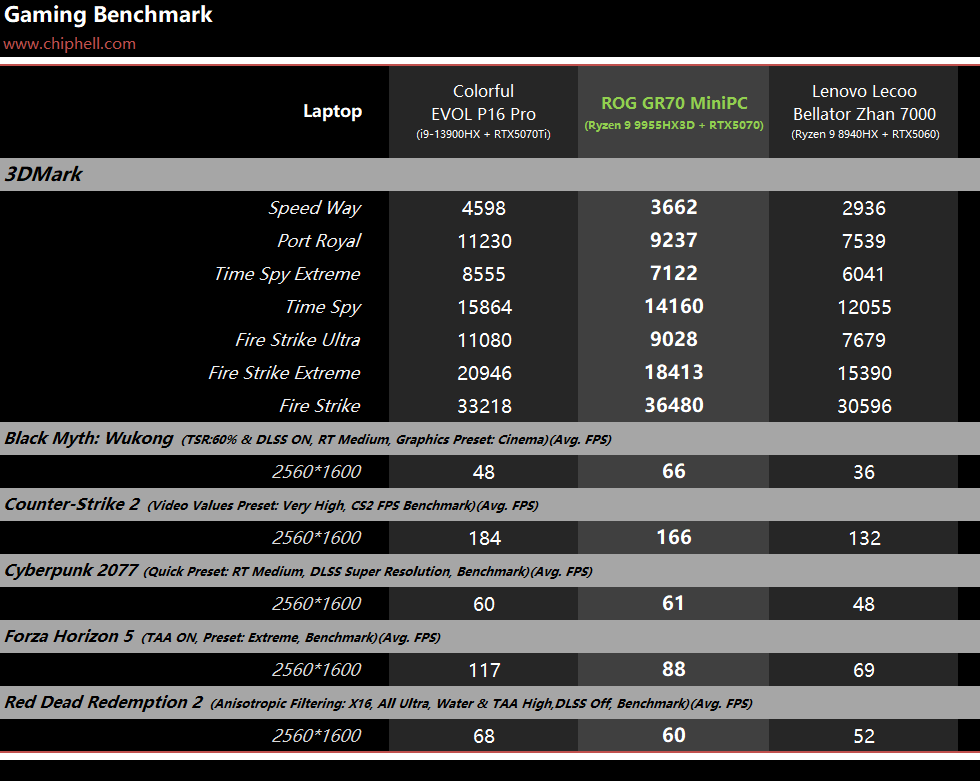980x781 pixels.
Task: Select the Gaming Benchmark title
Action: (x=108, y=15)
